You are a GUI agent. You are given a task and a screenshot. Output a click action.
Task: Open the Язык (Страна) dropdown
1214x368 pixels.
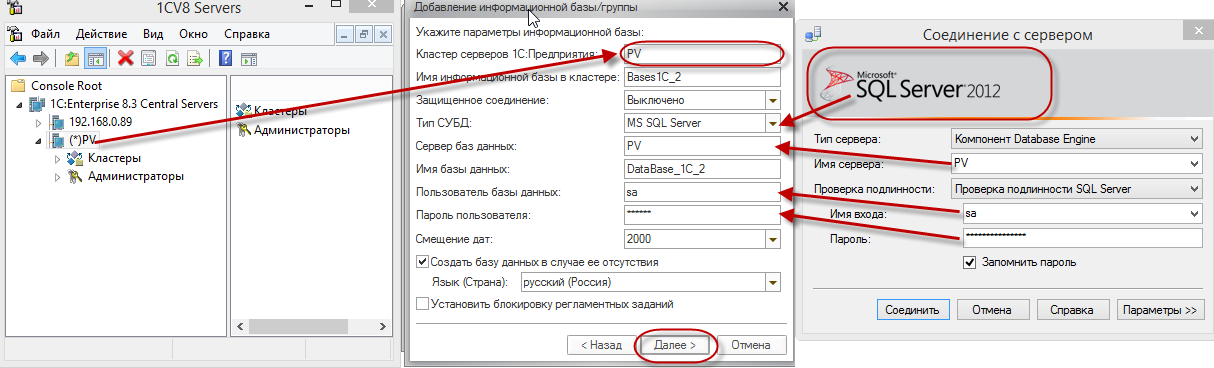(772, 282)
